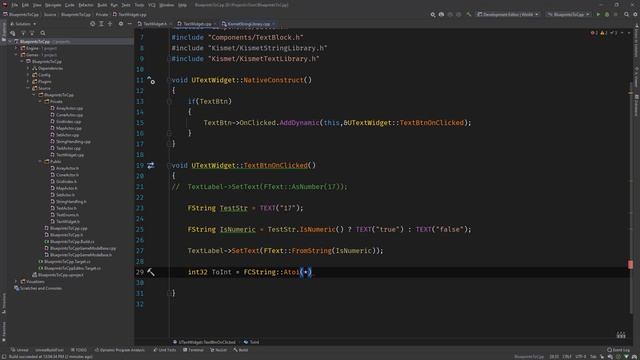Collapse the NativeConstruct function fold marker

(x=169, y=80)
